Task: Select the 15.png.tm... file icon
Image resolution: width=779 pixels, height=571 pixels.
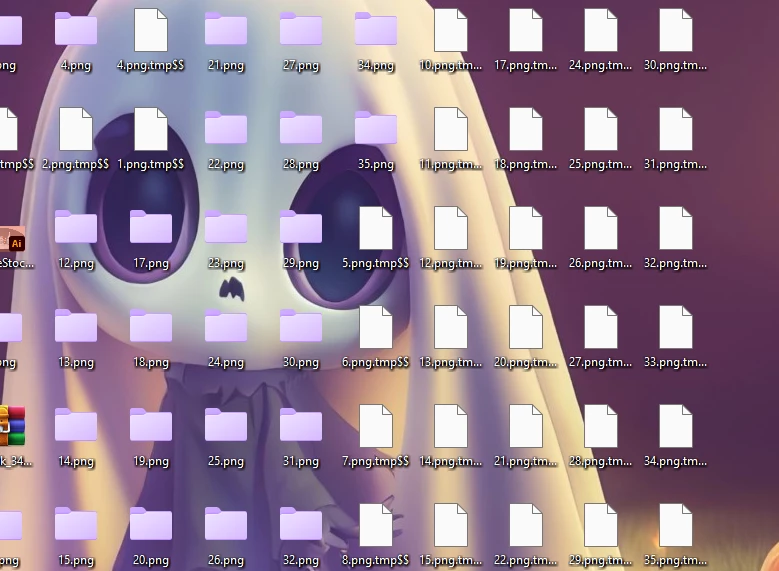Action: 451,524
